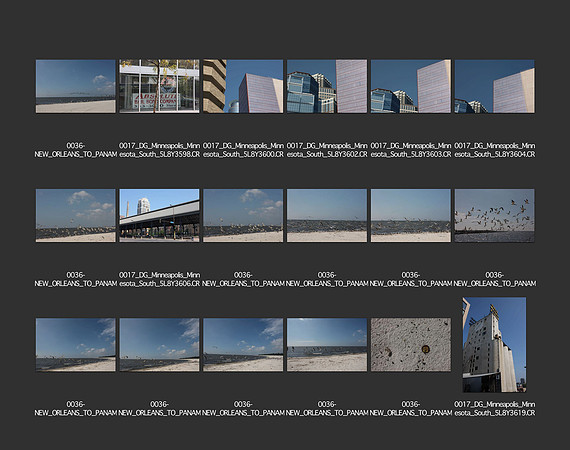Click the filename label ending 5L8Y3606.CR
570x450 pixels.
click(x=160, y=279)
